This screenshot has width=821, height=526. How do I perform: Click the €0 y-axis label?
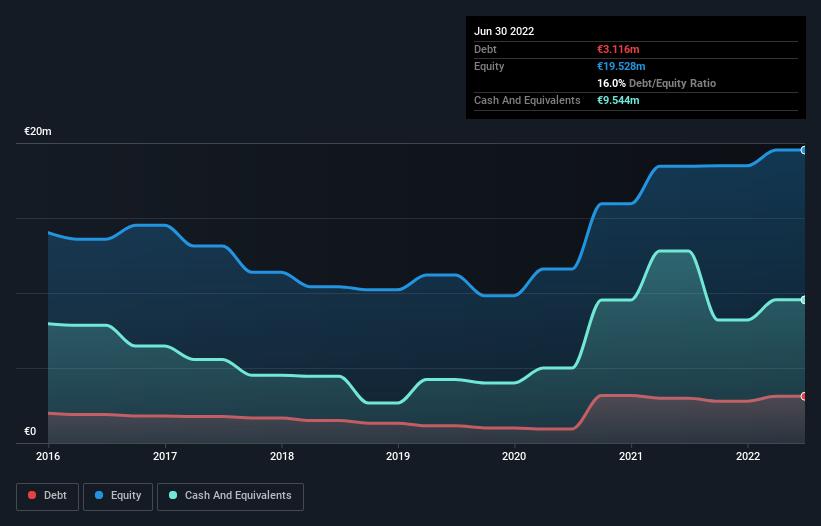click(30, 431)
